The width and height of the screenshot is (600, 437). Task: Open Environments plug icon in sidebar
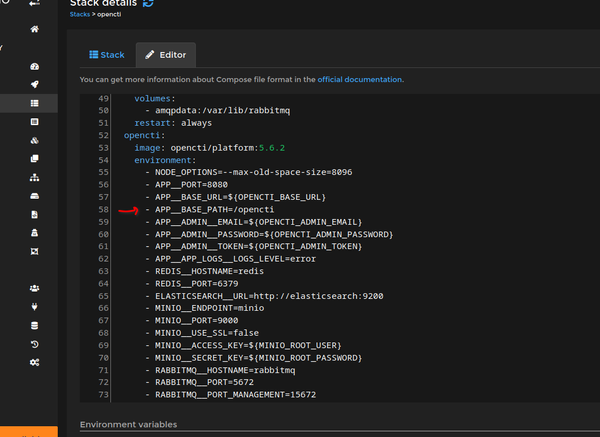pos(34,306)
